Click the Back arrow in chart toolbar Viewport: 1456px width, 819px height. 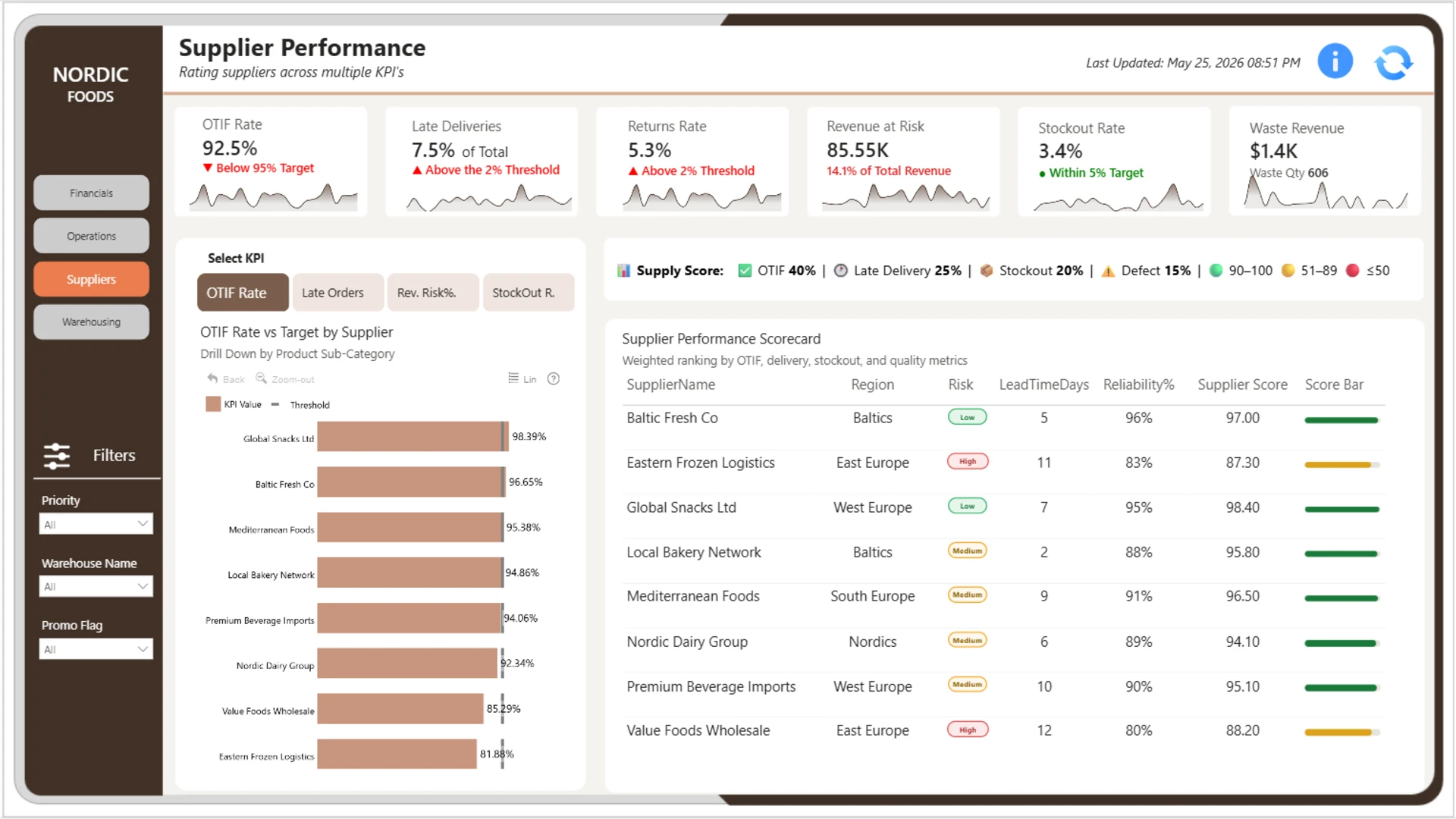click(x=212, y=378)
